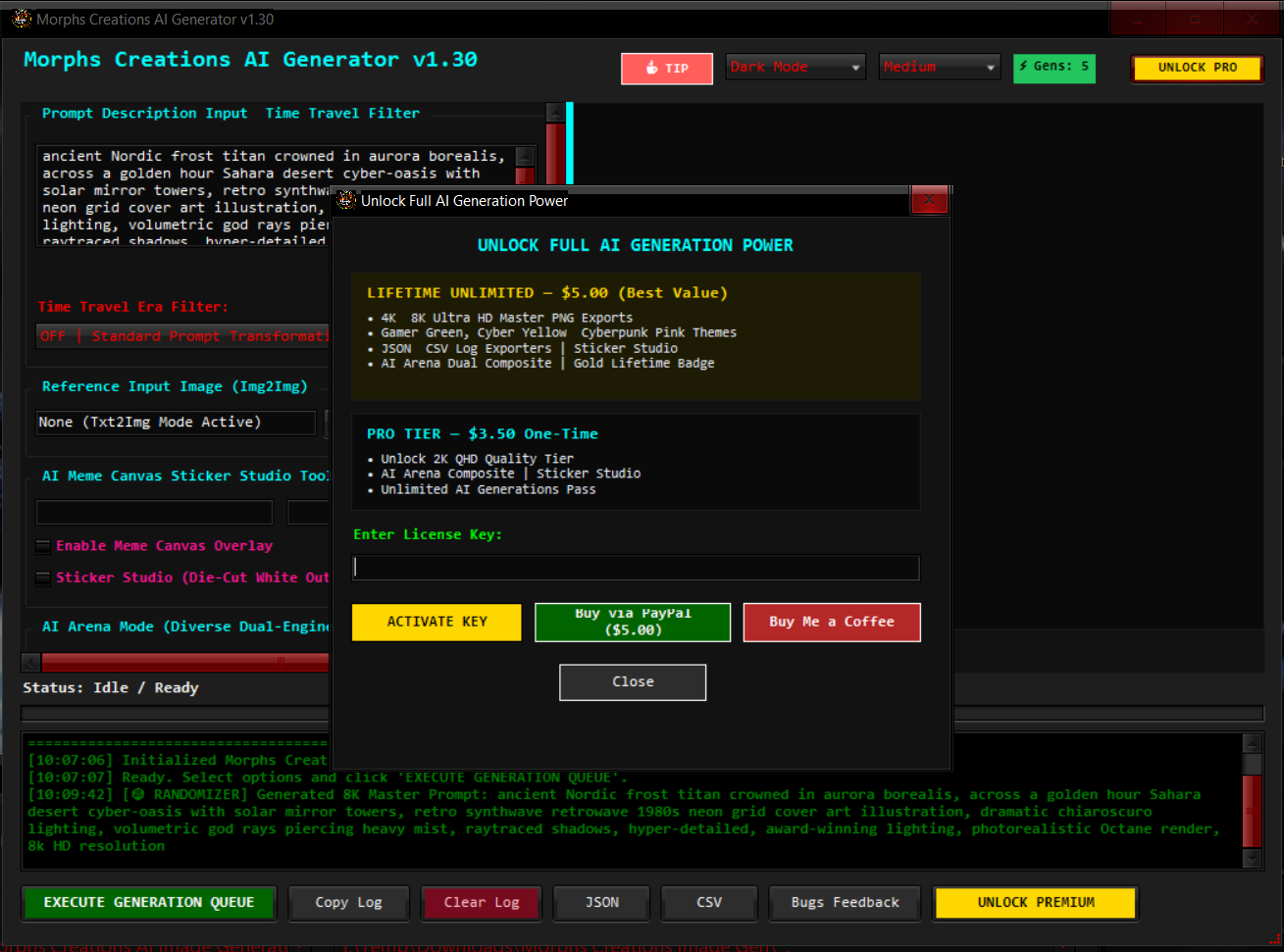Open the Bugs Feedback button

point(845,903)
